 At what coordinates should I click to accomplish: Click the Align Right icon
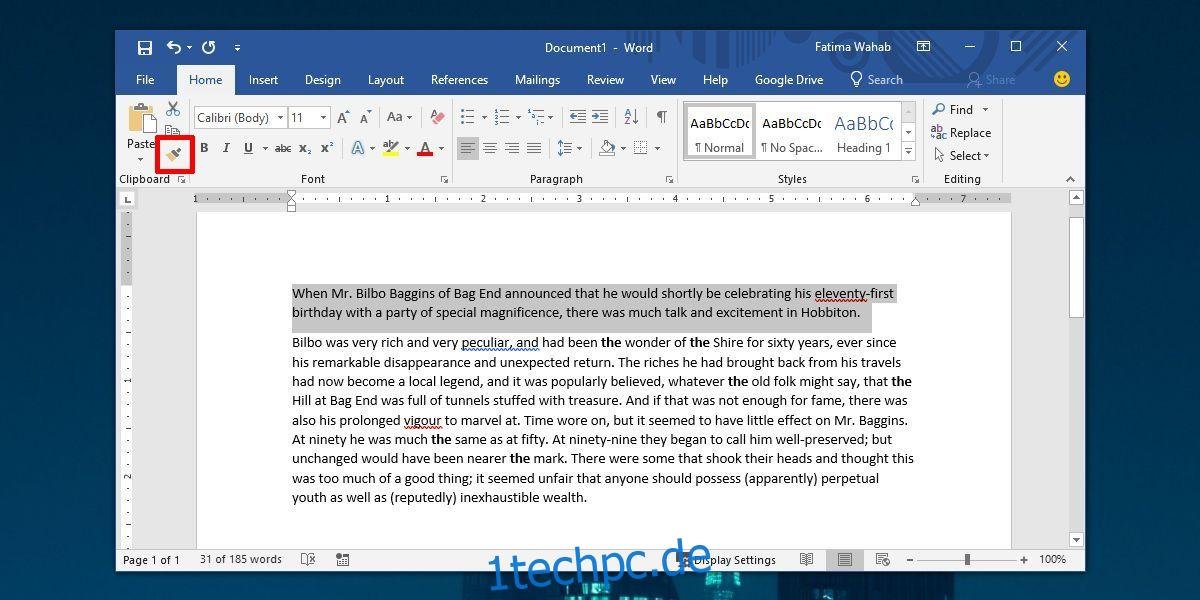[x=512, y=148]
